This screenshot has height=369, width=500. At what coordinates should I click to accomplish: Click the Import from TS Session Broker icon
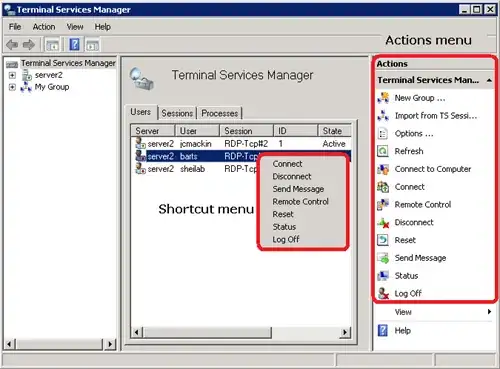coord(383,115)
